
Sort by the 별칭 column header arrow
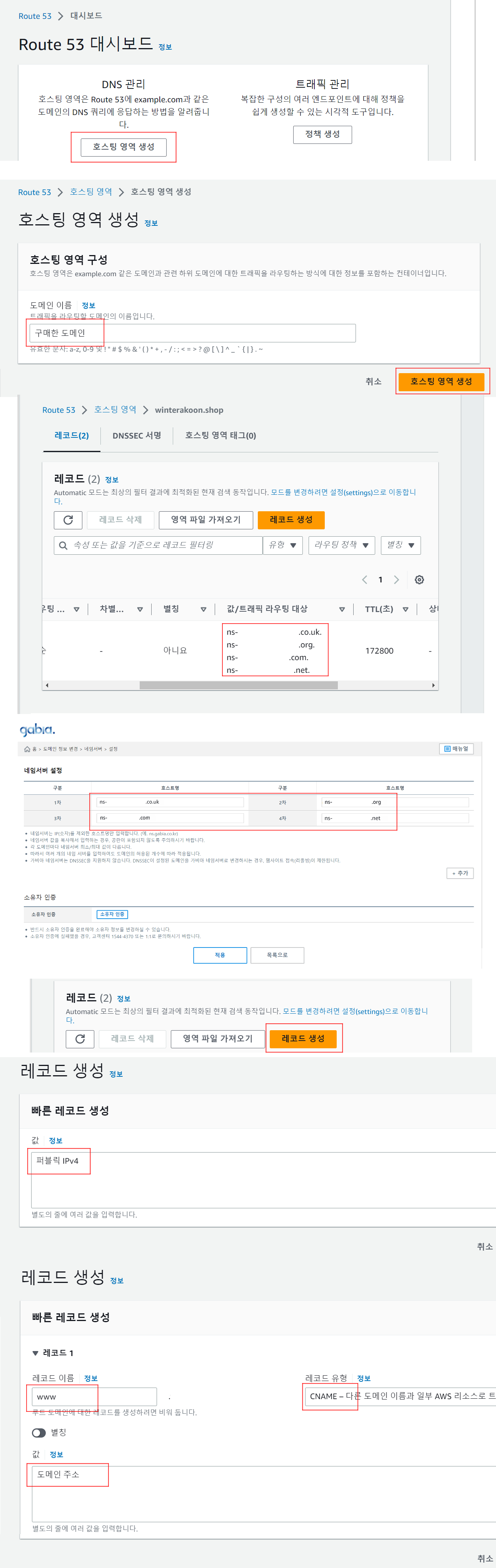203,609
